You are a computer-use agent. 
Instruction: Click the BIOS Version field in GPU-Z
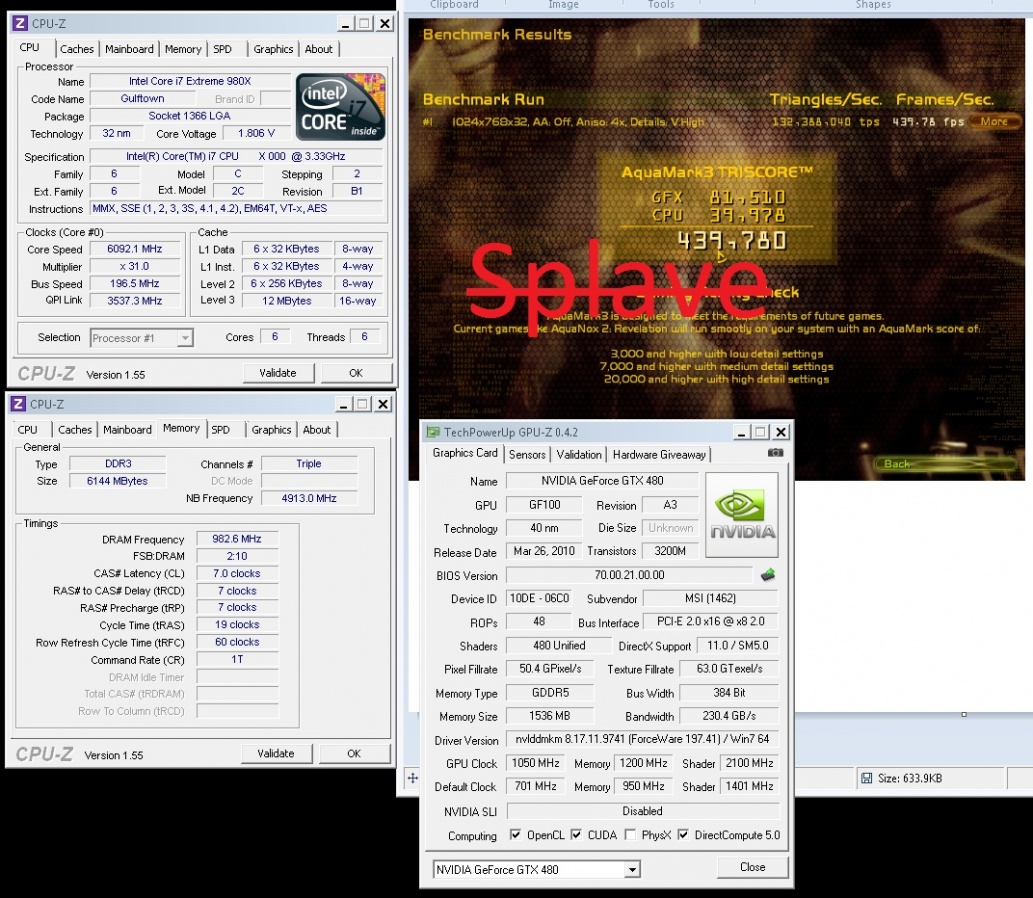click(628, 575)
